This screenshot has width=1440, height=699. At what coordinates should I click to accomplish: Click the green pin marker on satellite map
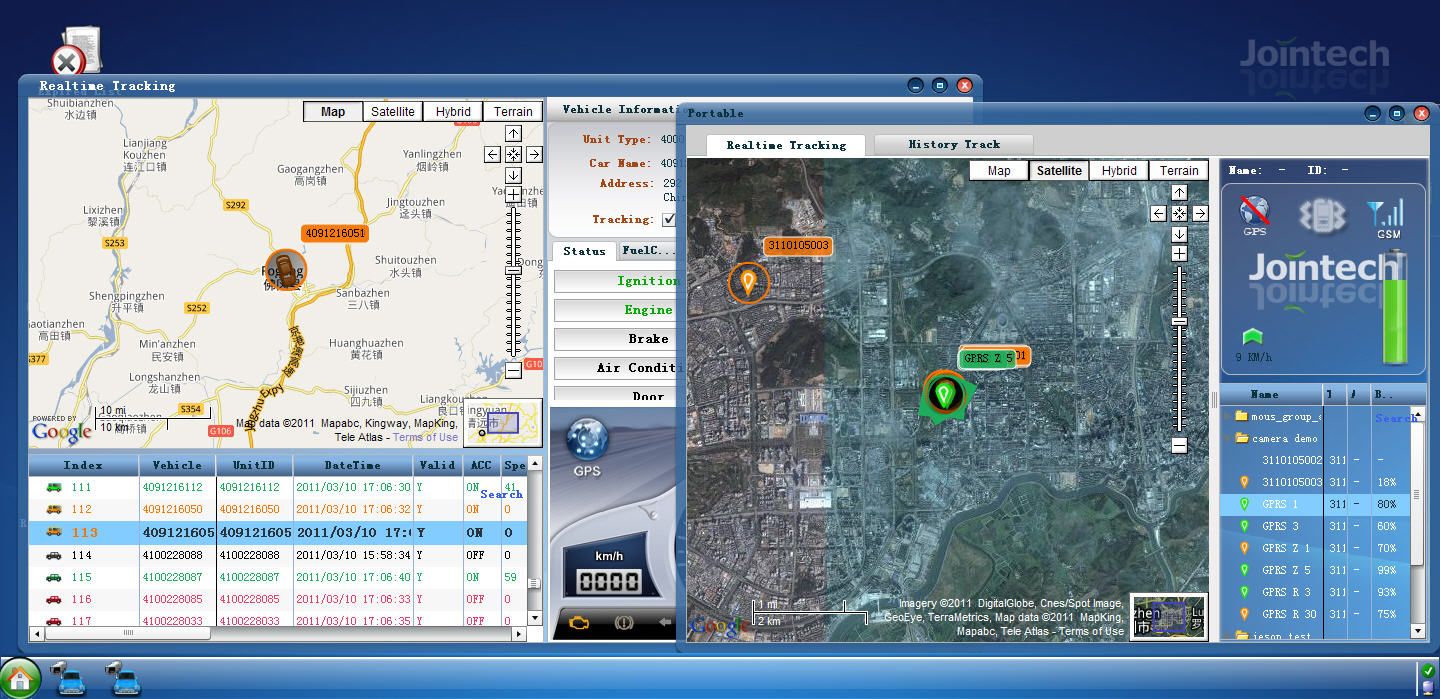point(943,393)
